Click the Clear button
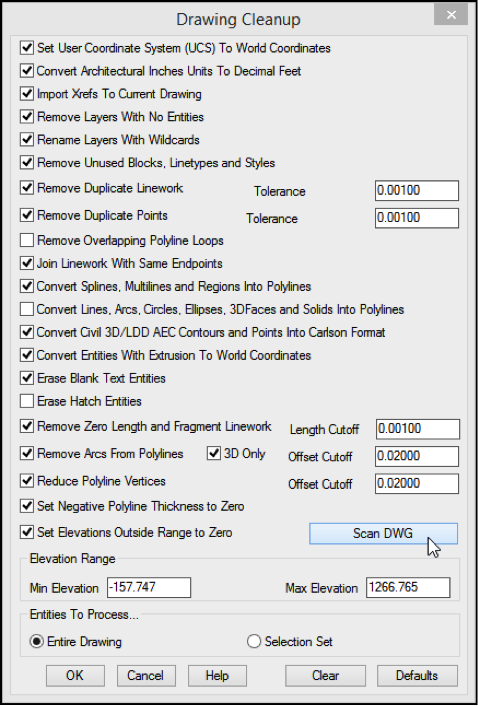478x706 pixels. (325, 676)
